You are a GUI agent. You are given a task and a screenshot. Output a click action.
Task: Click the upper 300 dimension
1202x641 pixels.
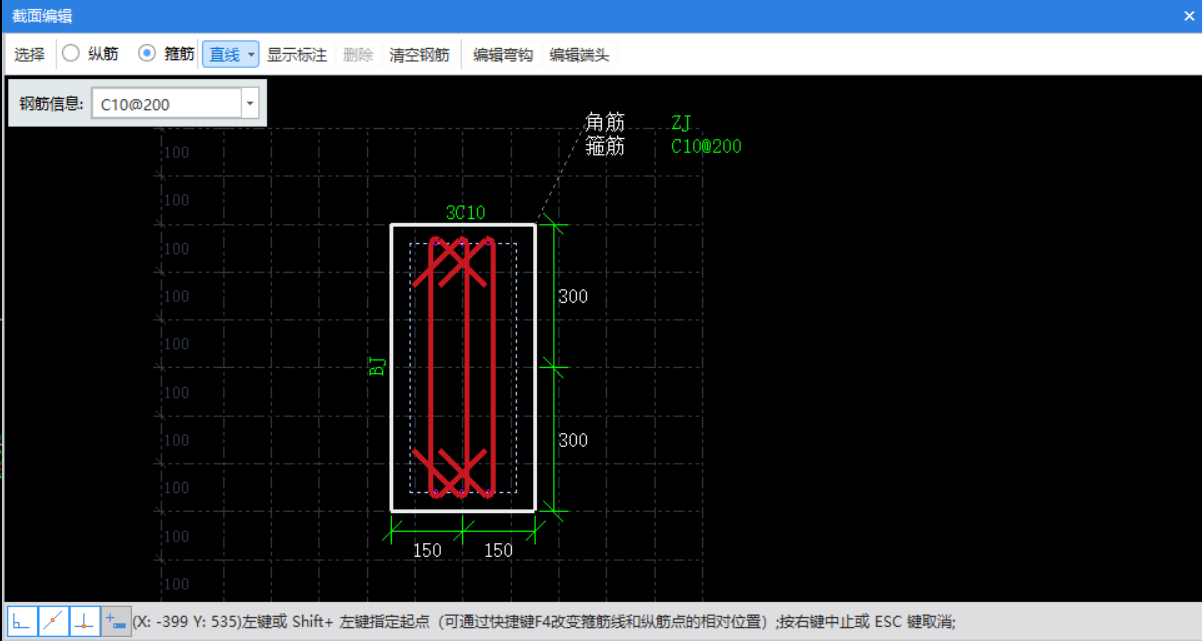(x=573, y=297)
